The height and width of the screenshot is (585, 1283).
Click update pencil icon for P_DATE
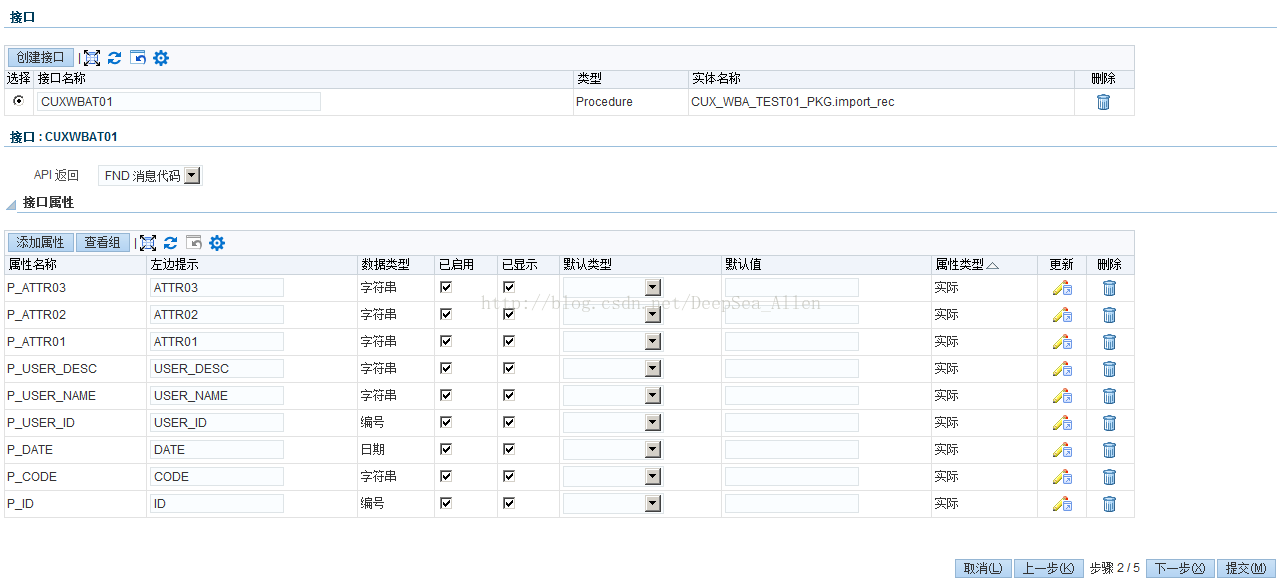click(1062, 450)
